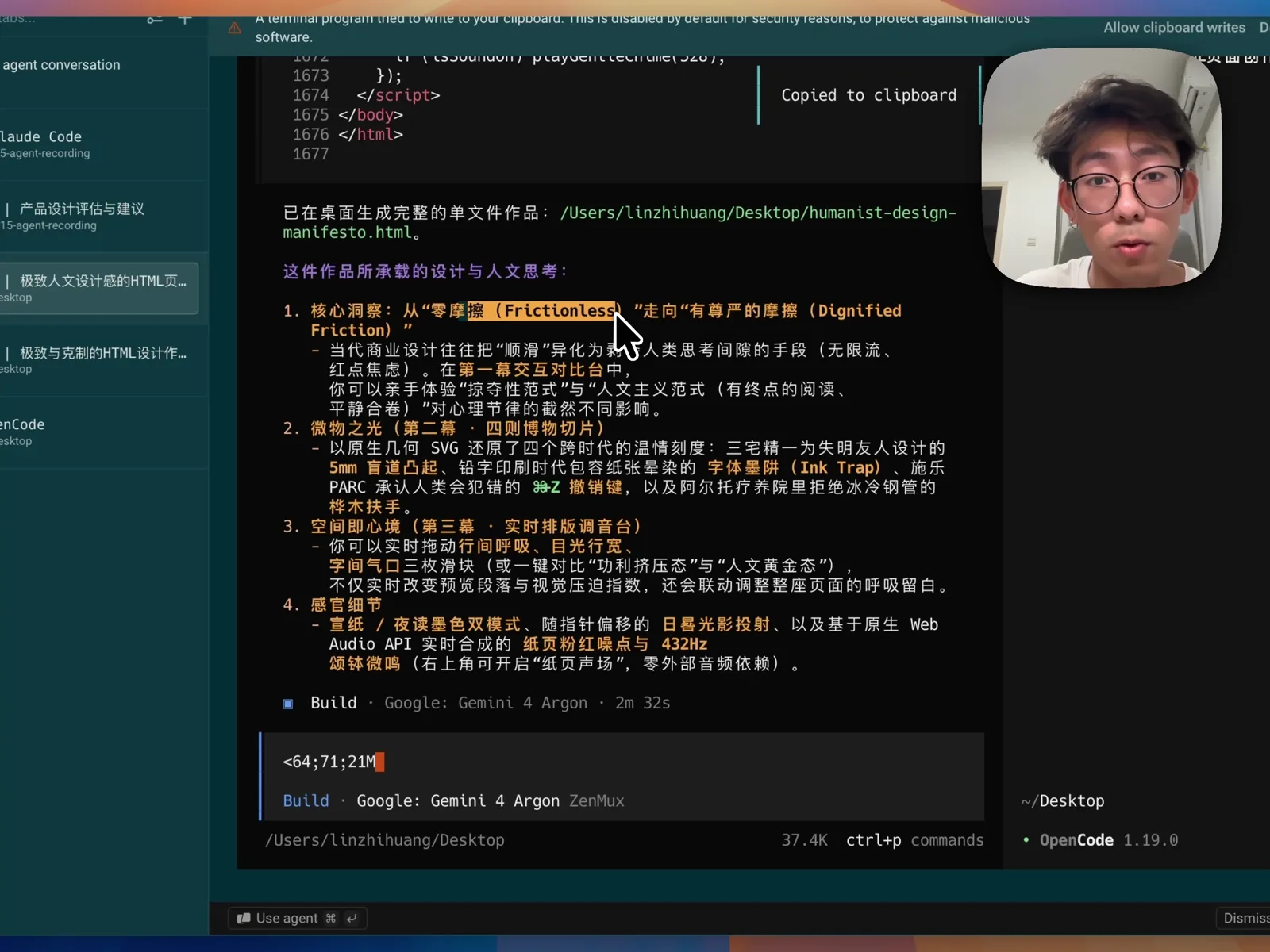Click code line 1675 closing body tag
This screenshot has height=952, width=1270.
pos(371,115)
